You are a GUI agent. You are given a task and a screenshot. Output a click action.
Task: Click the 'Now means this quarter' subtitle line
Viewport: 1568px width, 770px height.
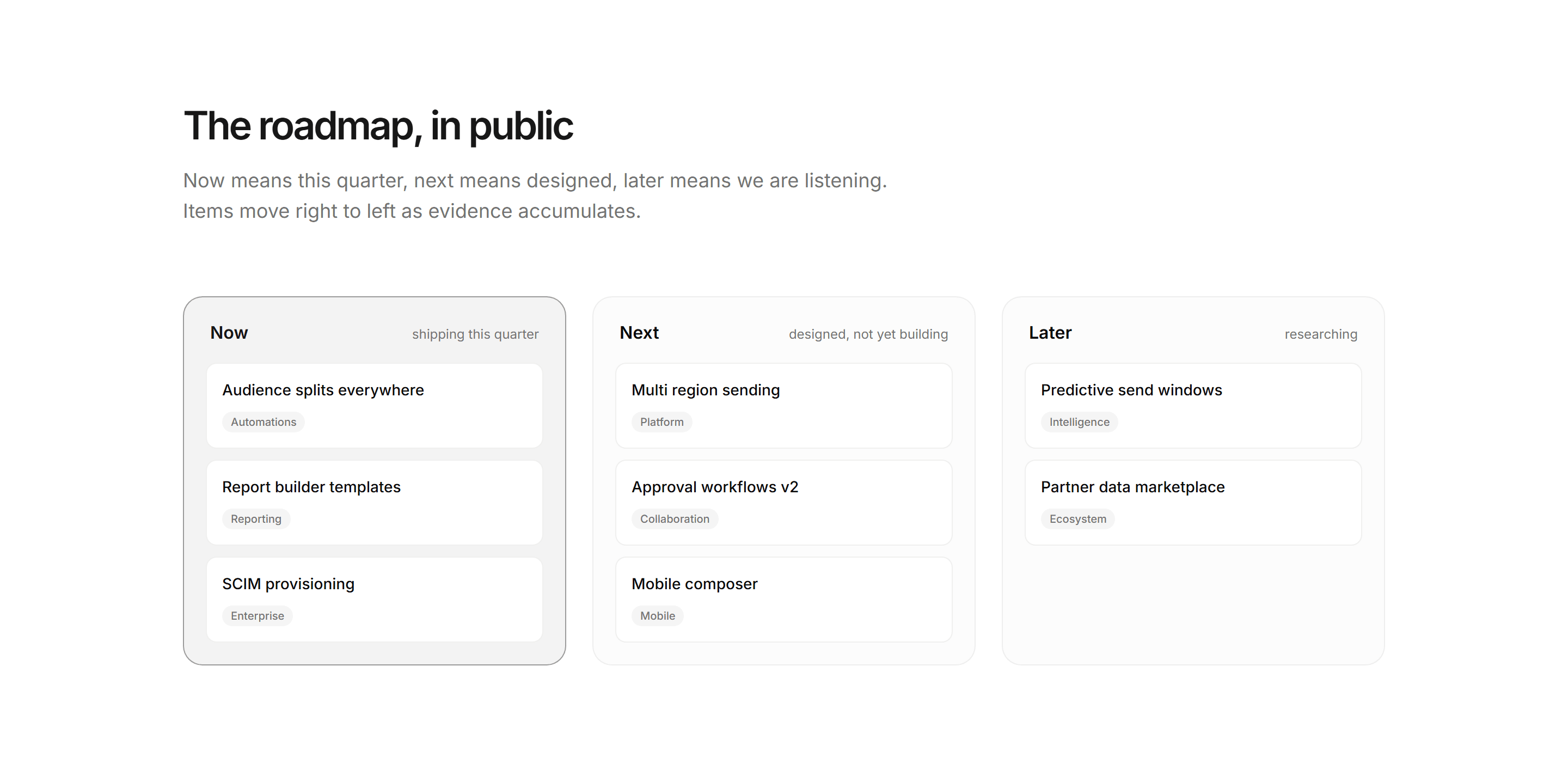click(x=535, y=181)
